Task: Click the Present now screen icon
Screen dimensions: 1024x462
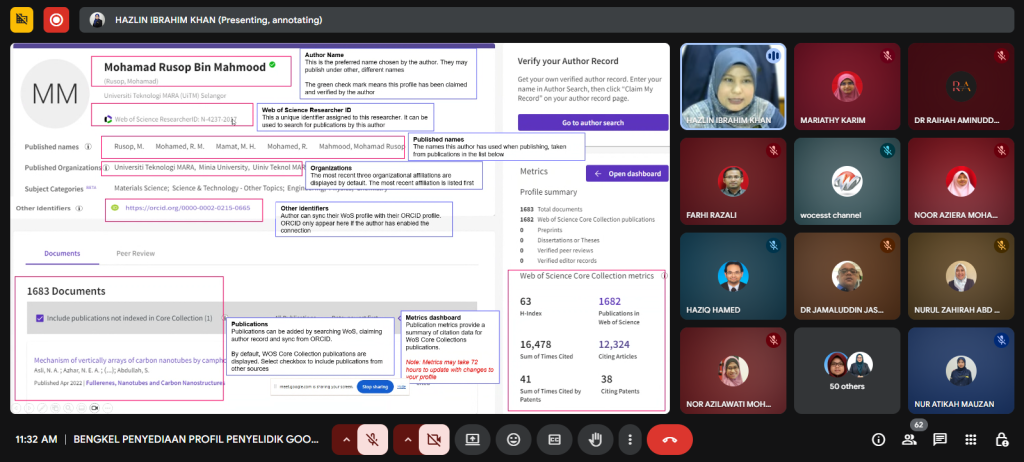Action: click(472, 439)
